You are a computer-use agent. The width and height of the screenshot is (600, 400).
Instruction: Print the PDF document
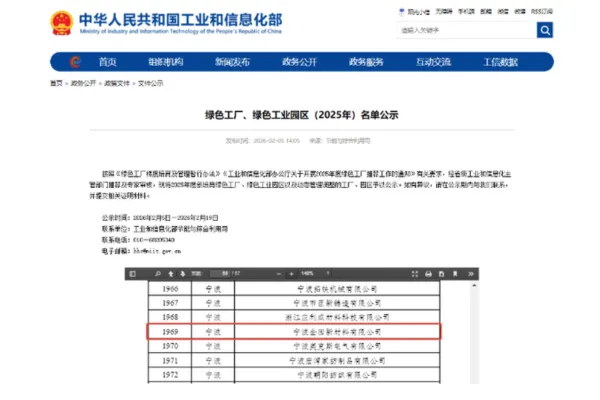click(429, 274)
